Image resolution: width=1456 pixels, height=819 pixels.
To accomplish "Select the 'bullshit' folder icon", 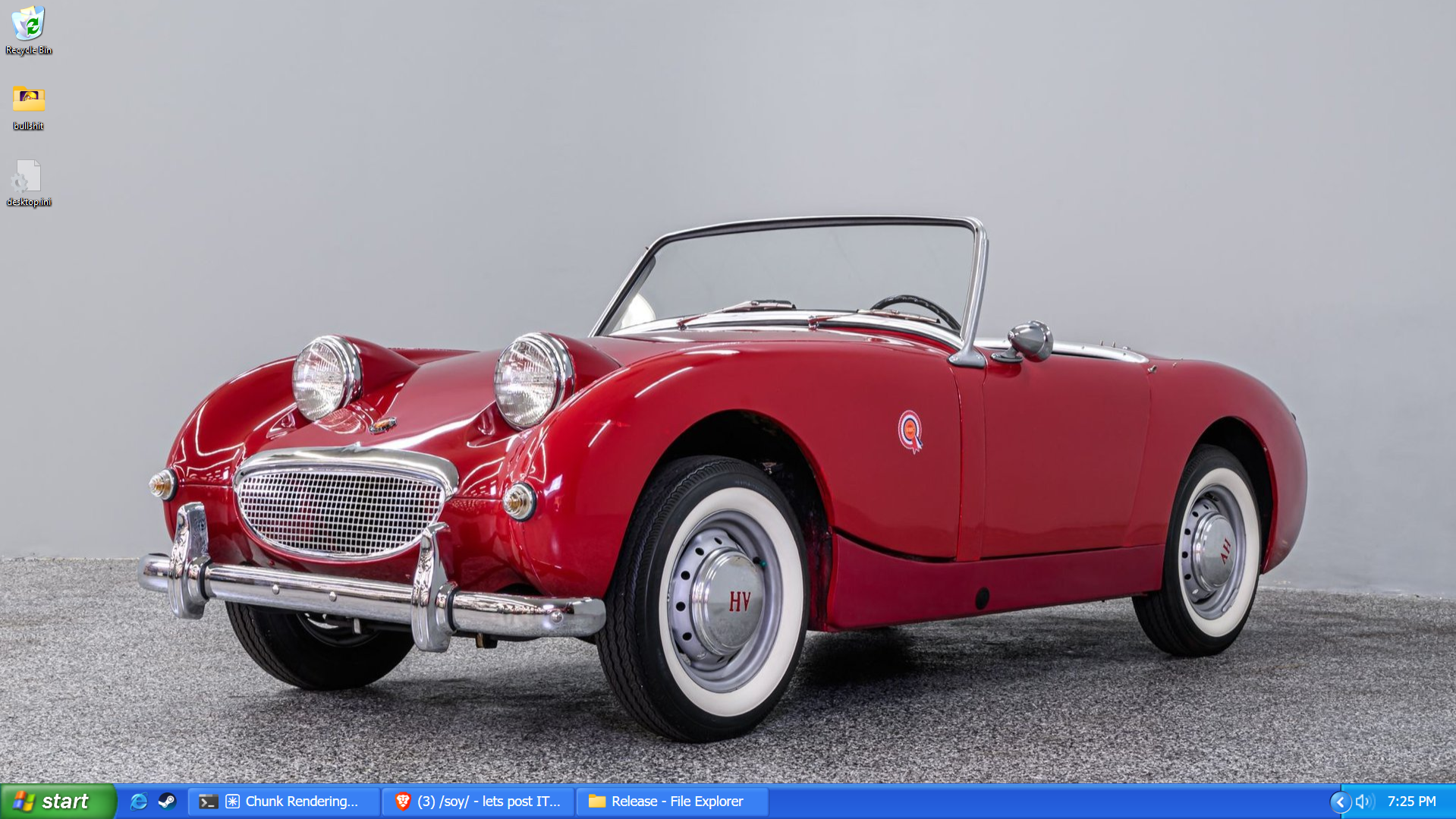I will pos(29,99).
